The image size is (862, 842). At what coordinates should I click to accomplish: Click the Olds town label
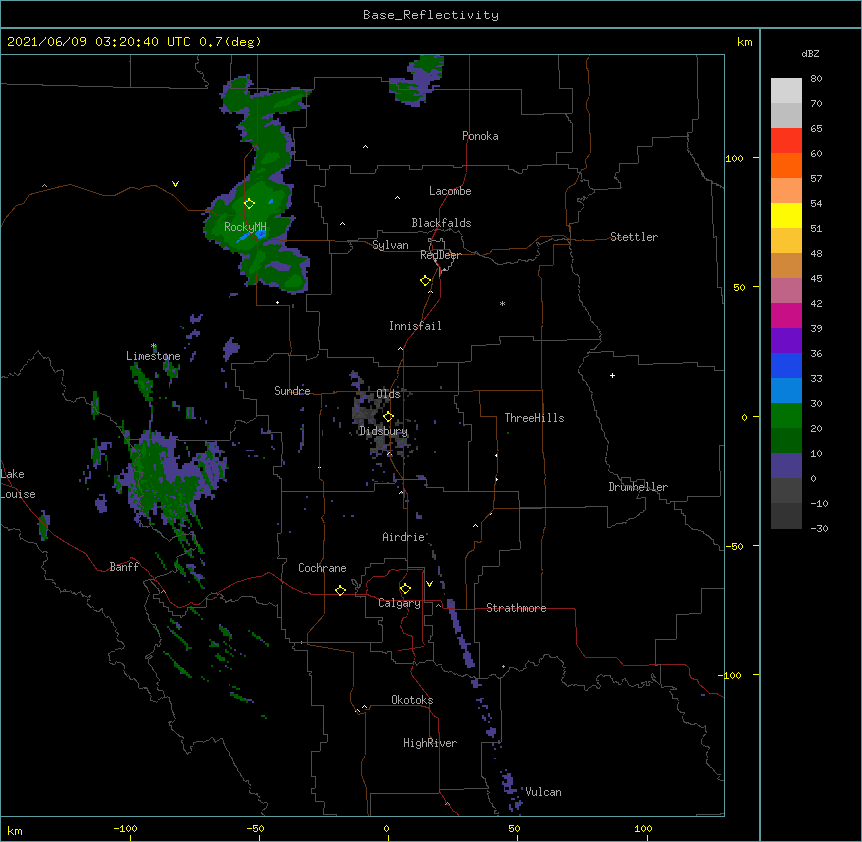[389, 394]
